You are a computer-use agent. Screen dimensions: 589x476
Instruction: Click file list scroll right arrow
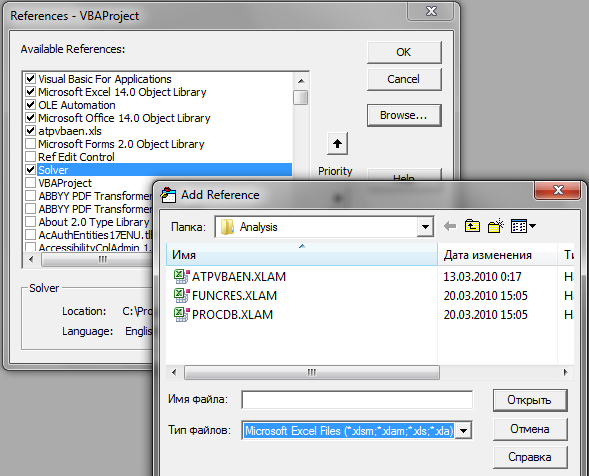coord(566,373)
